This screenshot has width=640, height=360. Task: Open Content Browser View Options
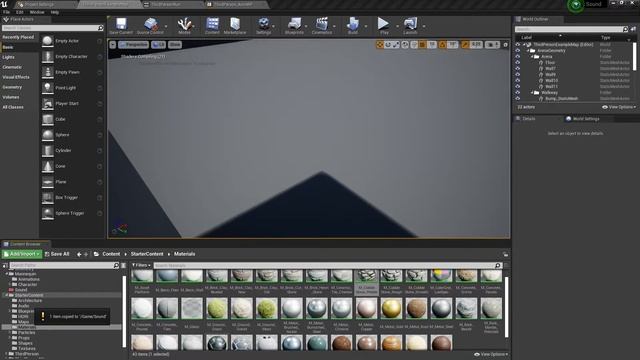[x=491, y=354]
